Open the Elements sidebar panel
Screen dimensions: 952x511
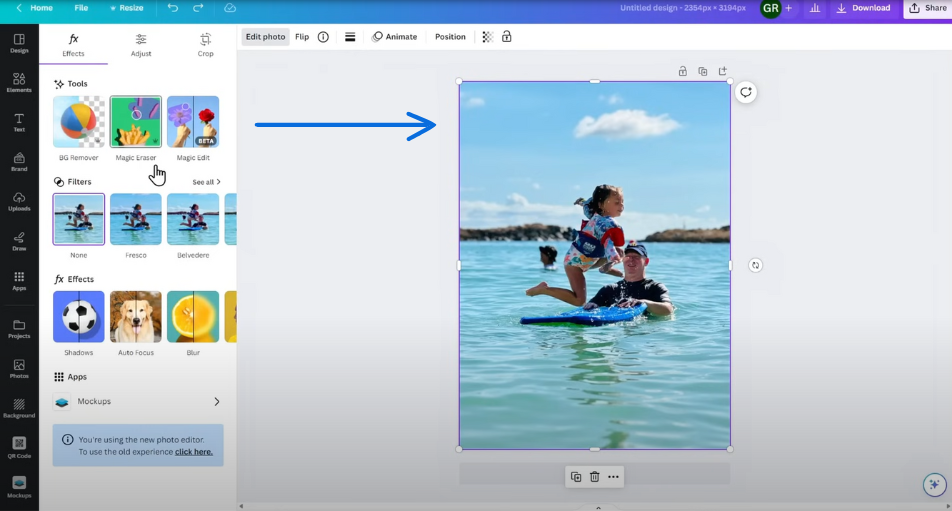pos(19,82)
